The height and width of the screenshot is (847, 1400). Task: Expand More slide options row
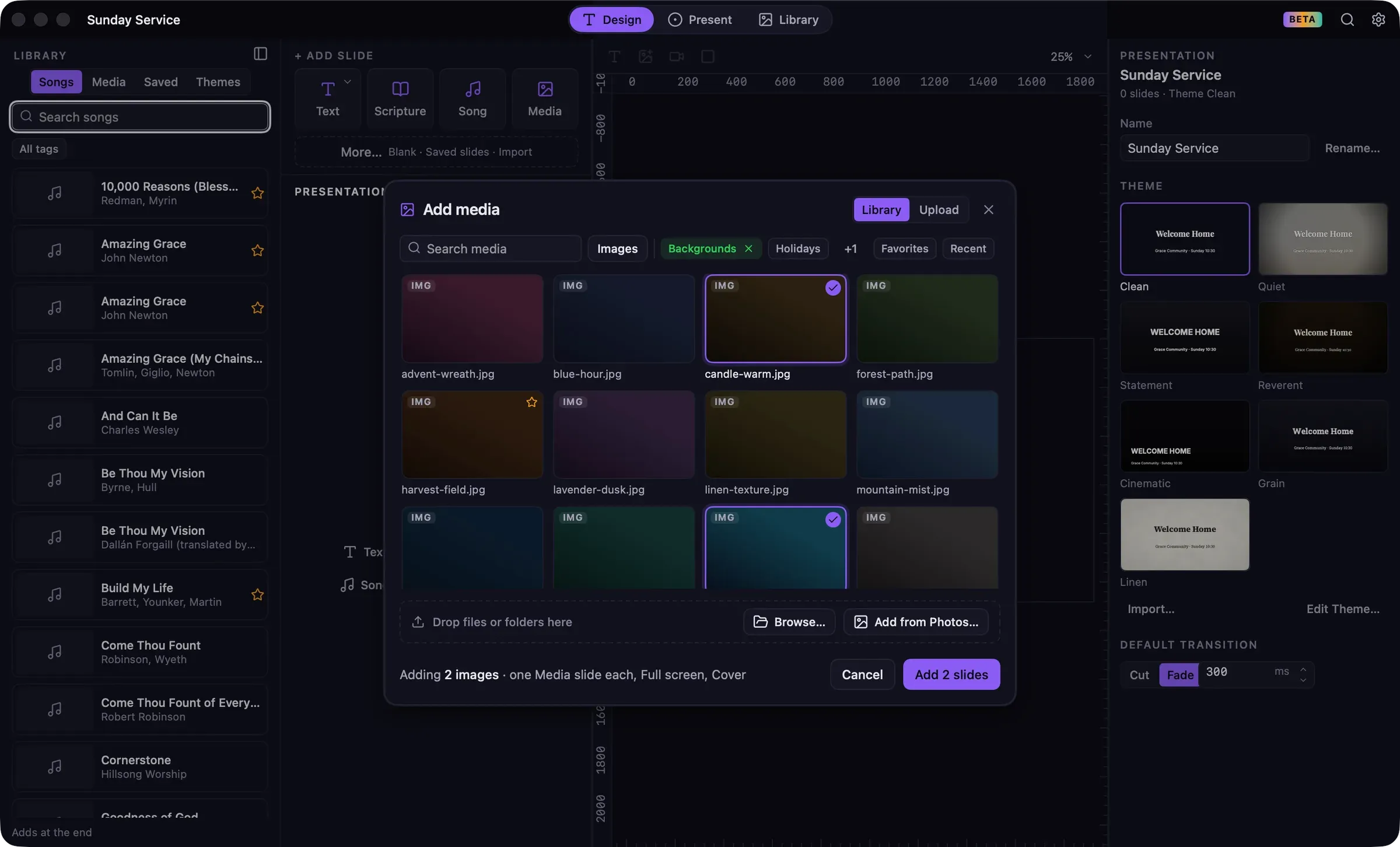[436, 152]
